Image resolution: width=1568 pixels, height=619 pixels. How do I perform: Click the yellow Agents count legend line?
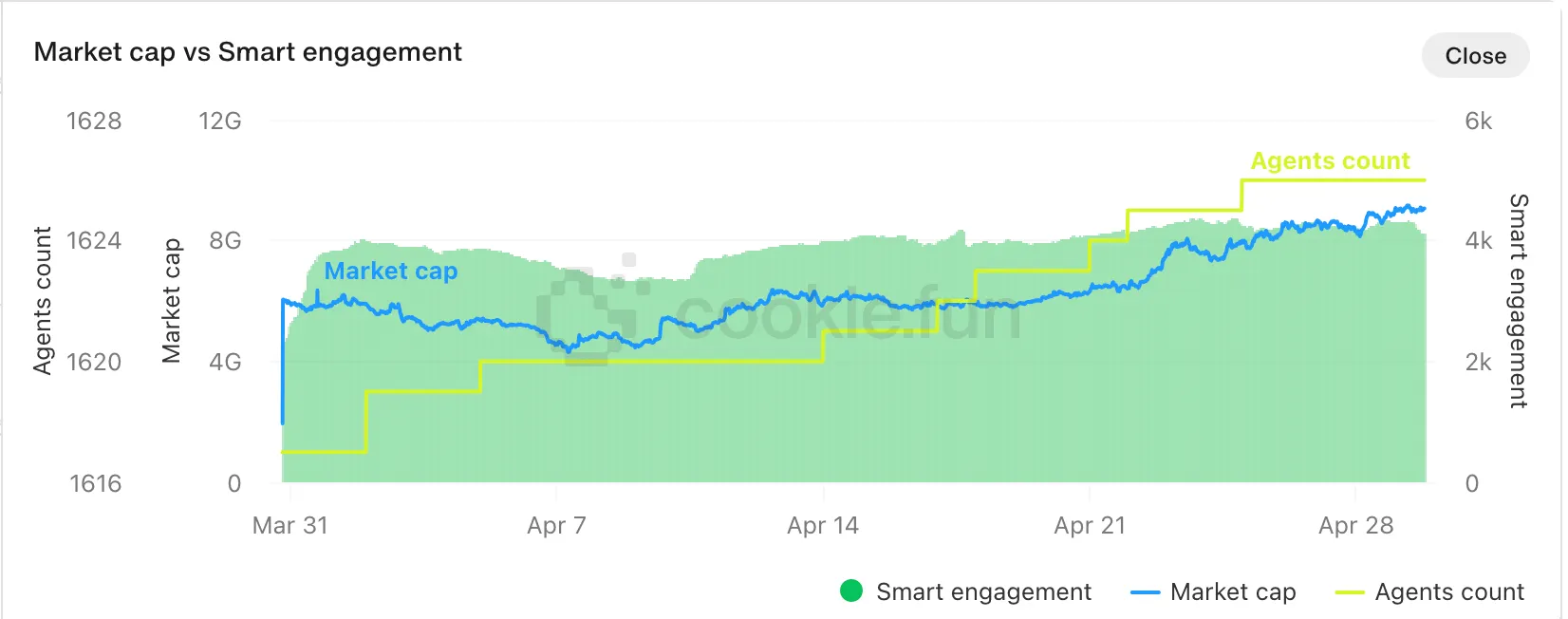coord(1350,592)
